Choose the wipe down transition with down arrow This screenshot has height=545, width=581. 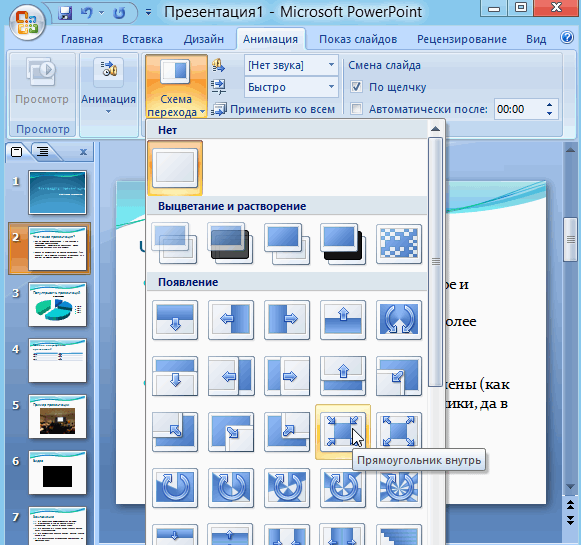pyautogui.click(x=175, y=320)
